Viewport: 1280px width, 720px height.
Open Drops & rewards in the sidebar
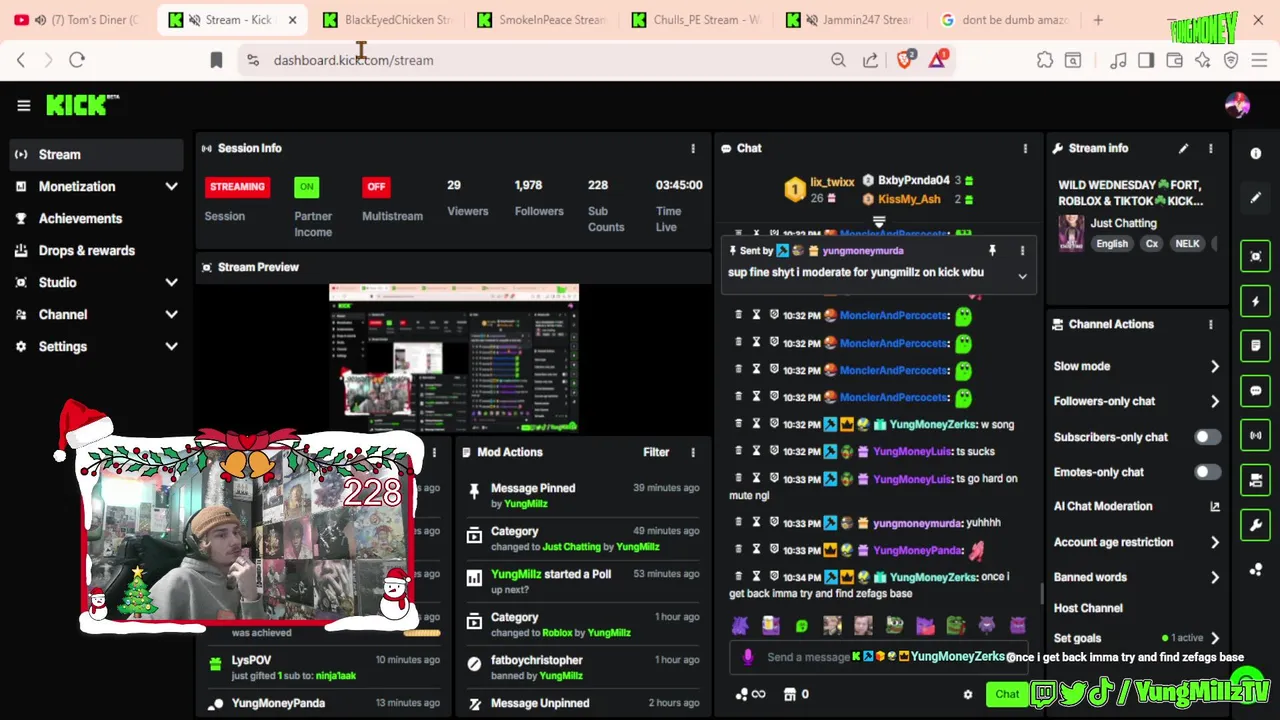[x=97, y=250]
